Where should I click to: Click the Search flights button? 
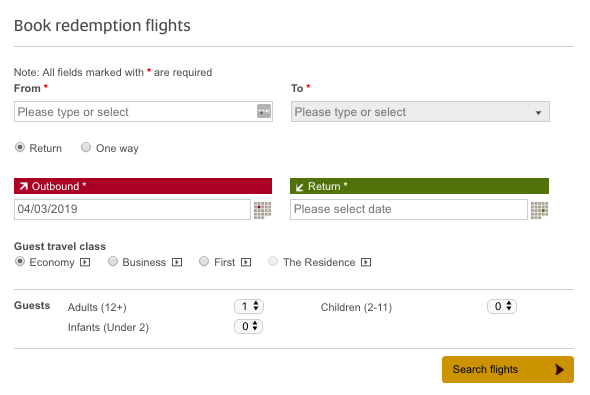508,369
